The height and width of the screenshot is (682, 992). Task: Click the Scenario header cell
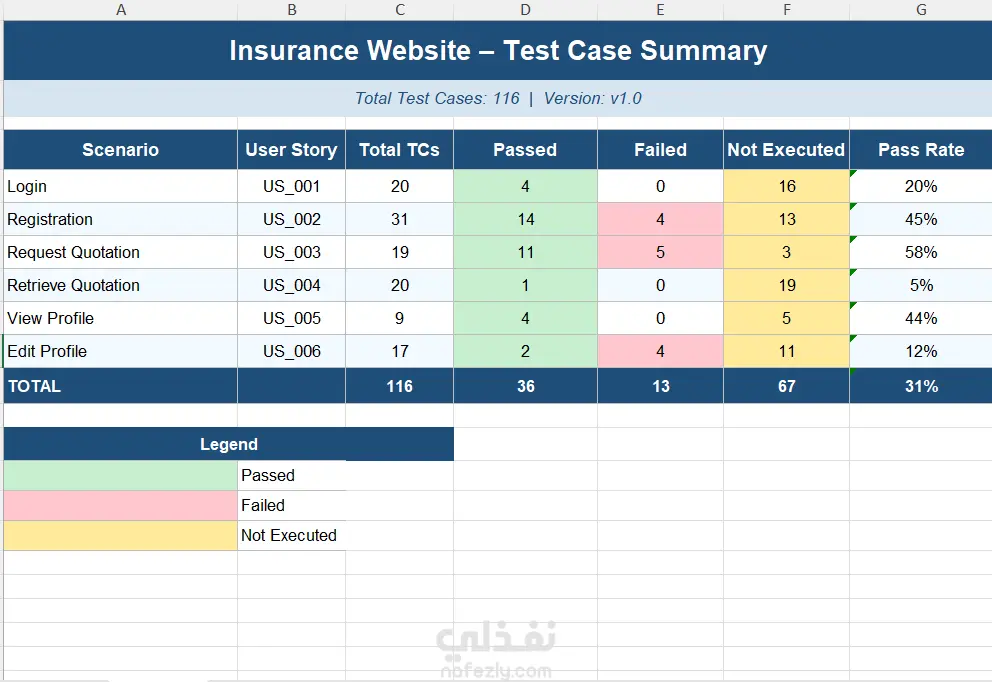click(x=120, y=150)
